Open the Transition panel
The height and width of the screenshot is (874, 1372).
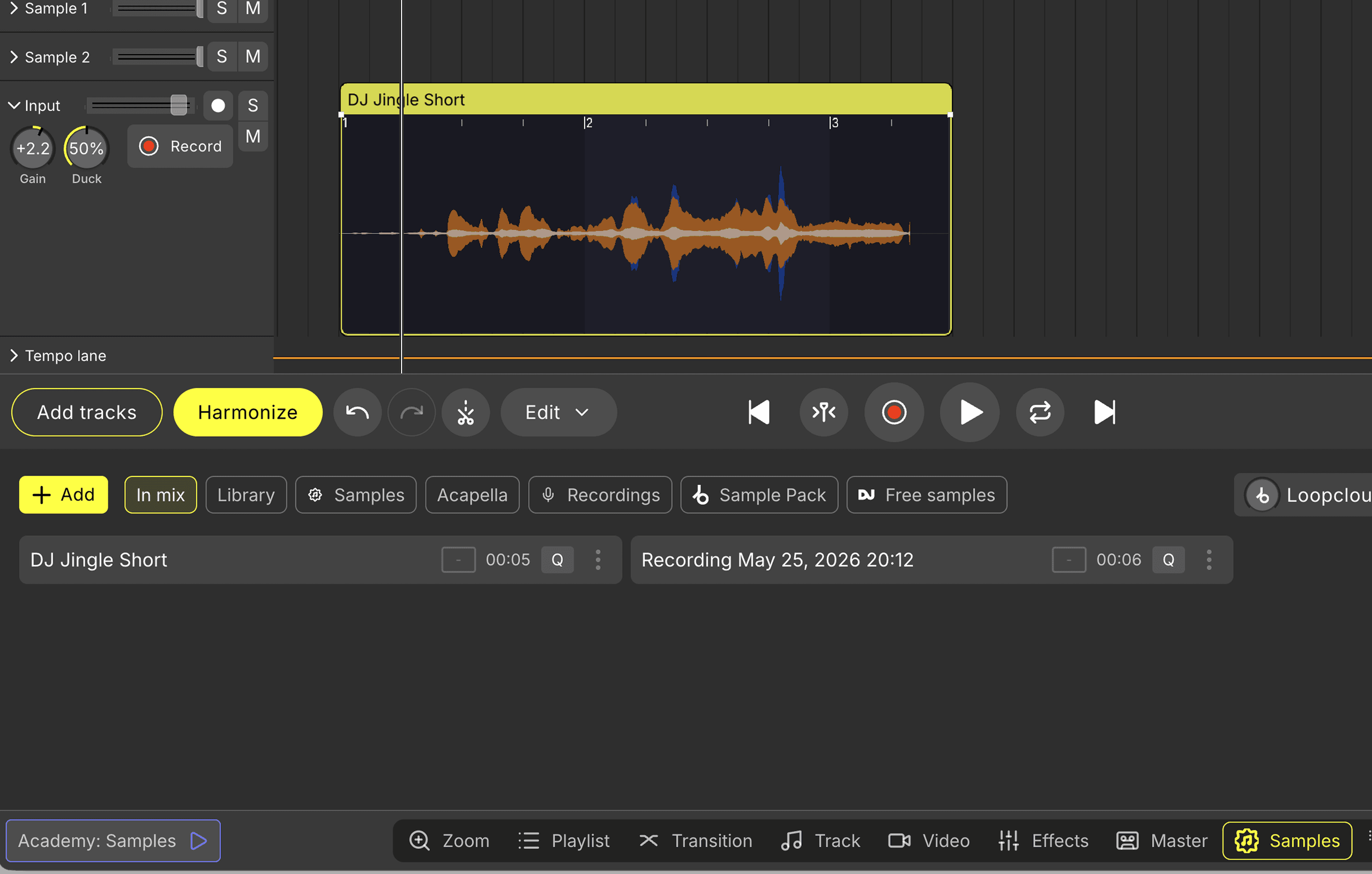pyautogui.click(x=696, y=840)
